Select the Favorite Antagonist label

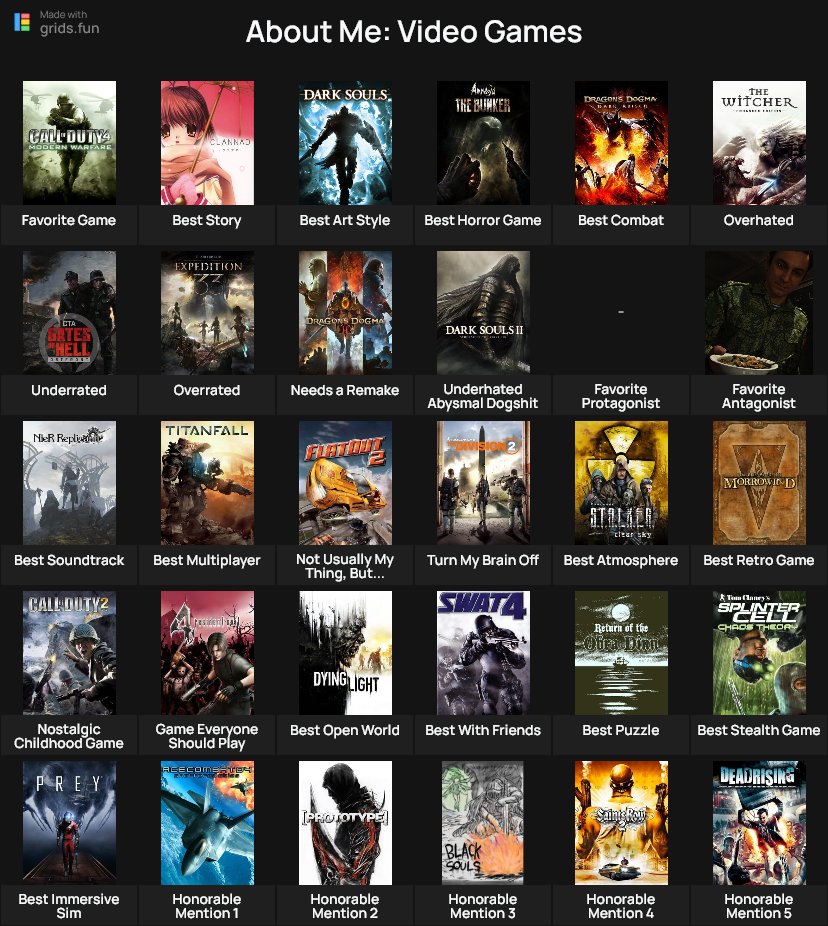759,396
